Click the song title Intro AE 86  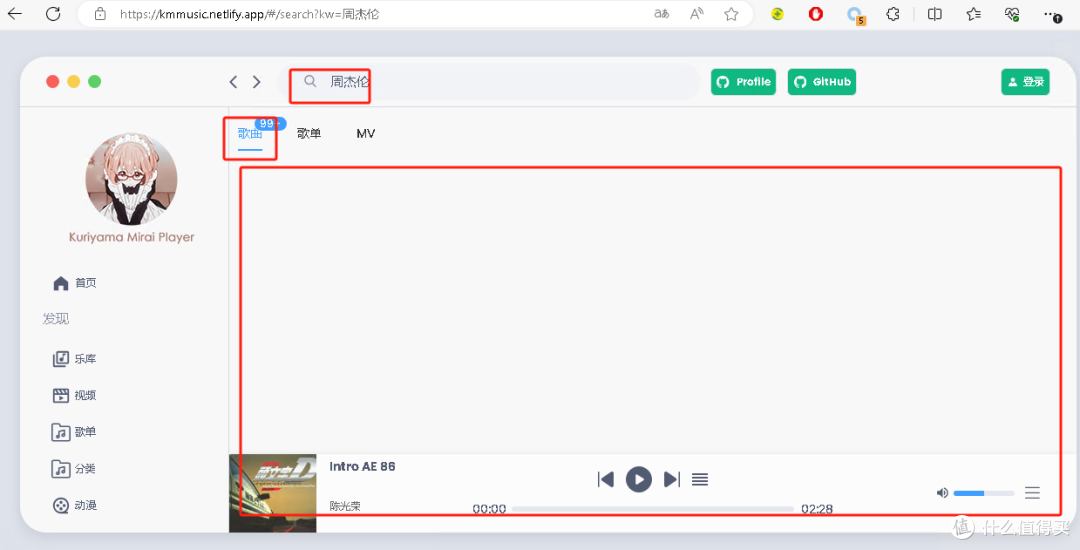coord(362,467)
